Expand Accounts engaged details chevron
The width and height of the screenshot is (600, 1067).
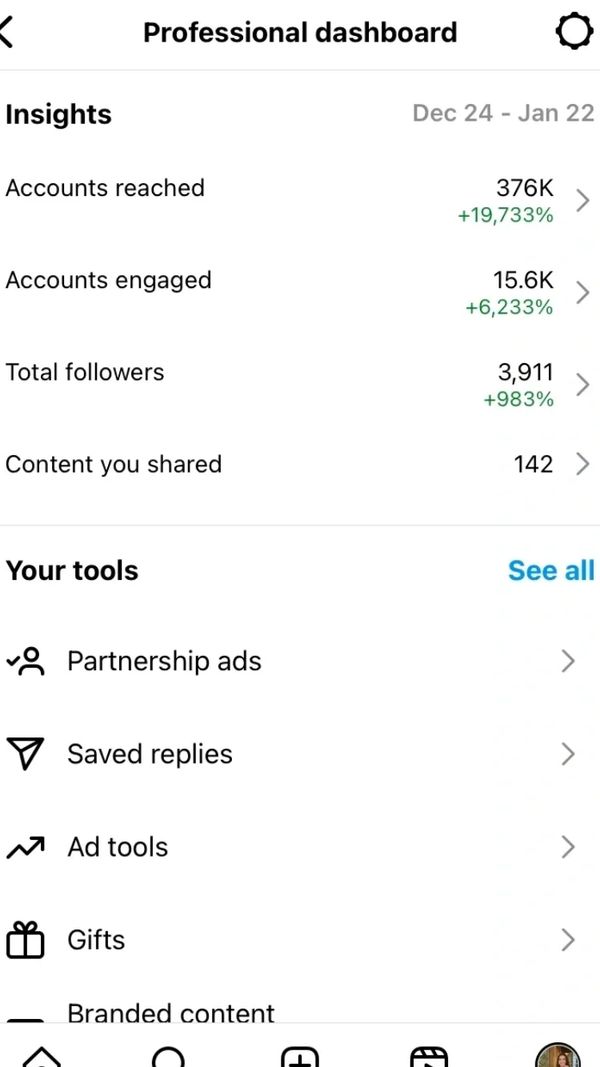point(583,292)
